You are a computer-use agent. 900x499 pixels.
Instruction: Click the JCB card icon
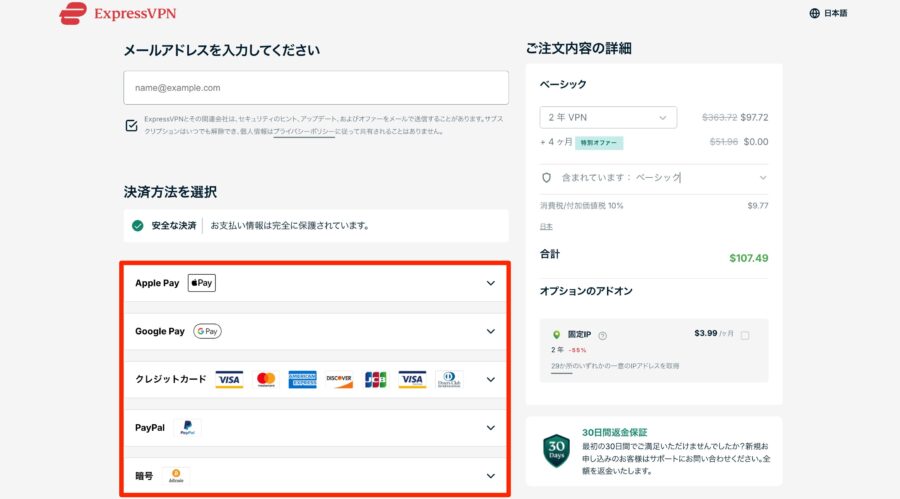375,380
